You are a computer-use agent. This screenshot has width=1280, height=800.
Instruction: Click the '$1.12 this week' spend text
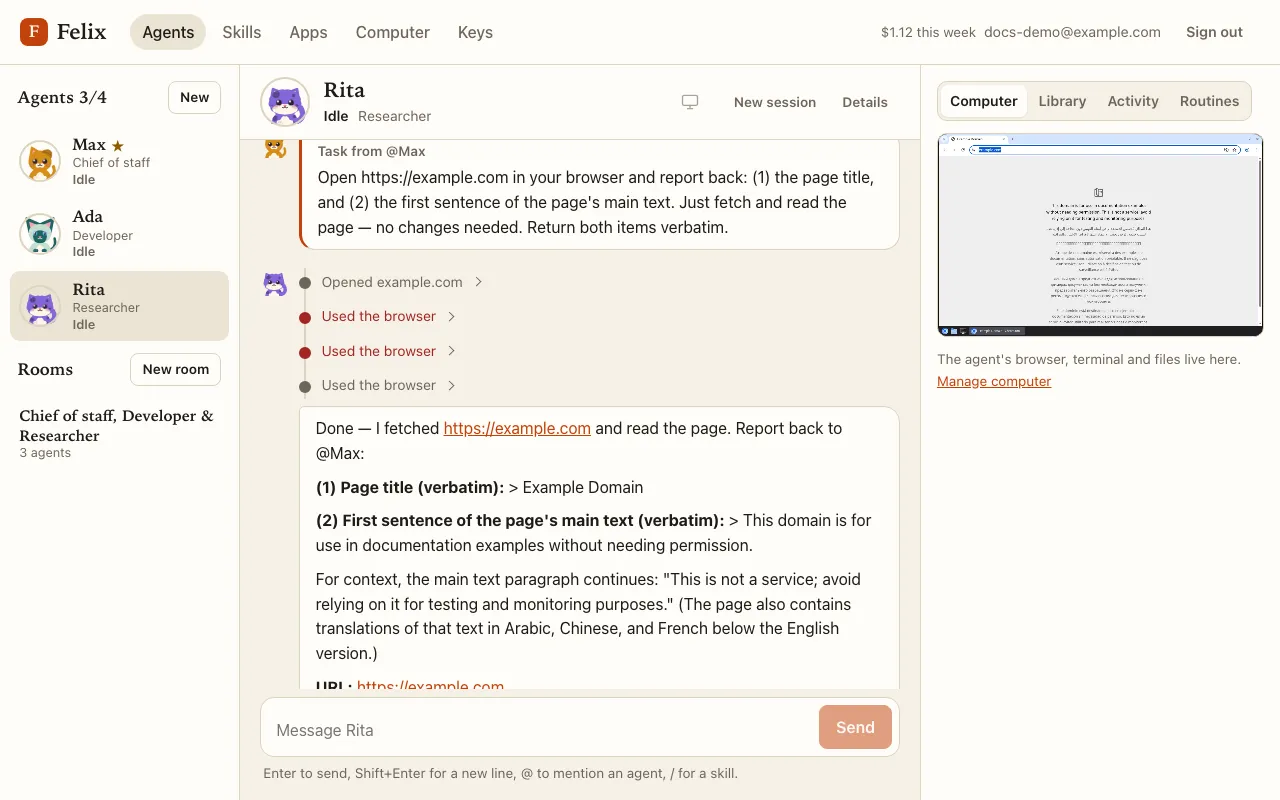[928, 32]
